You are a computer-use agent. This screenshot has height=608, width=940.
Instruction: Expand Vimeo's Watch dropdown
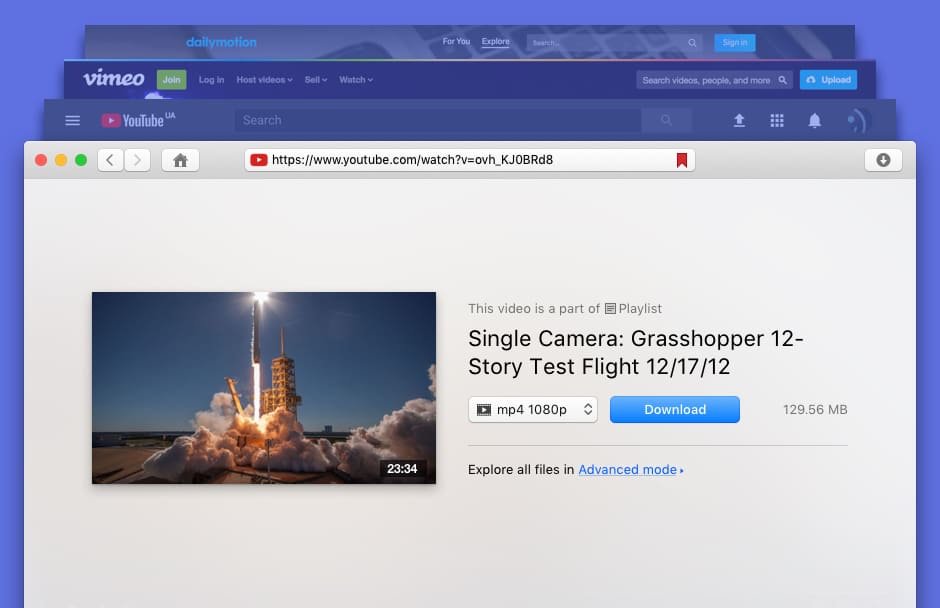[x=356, y=79]
